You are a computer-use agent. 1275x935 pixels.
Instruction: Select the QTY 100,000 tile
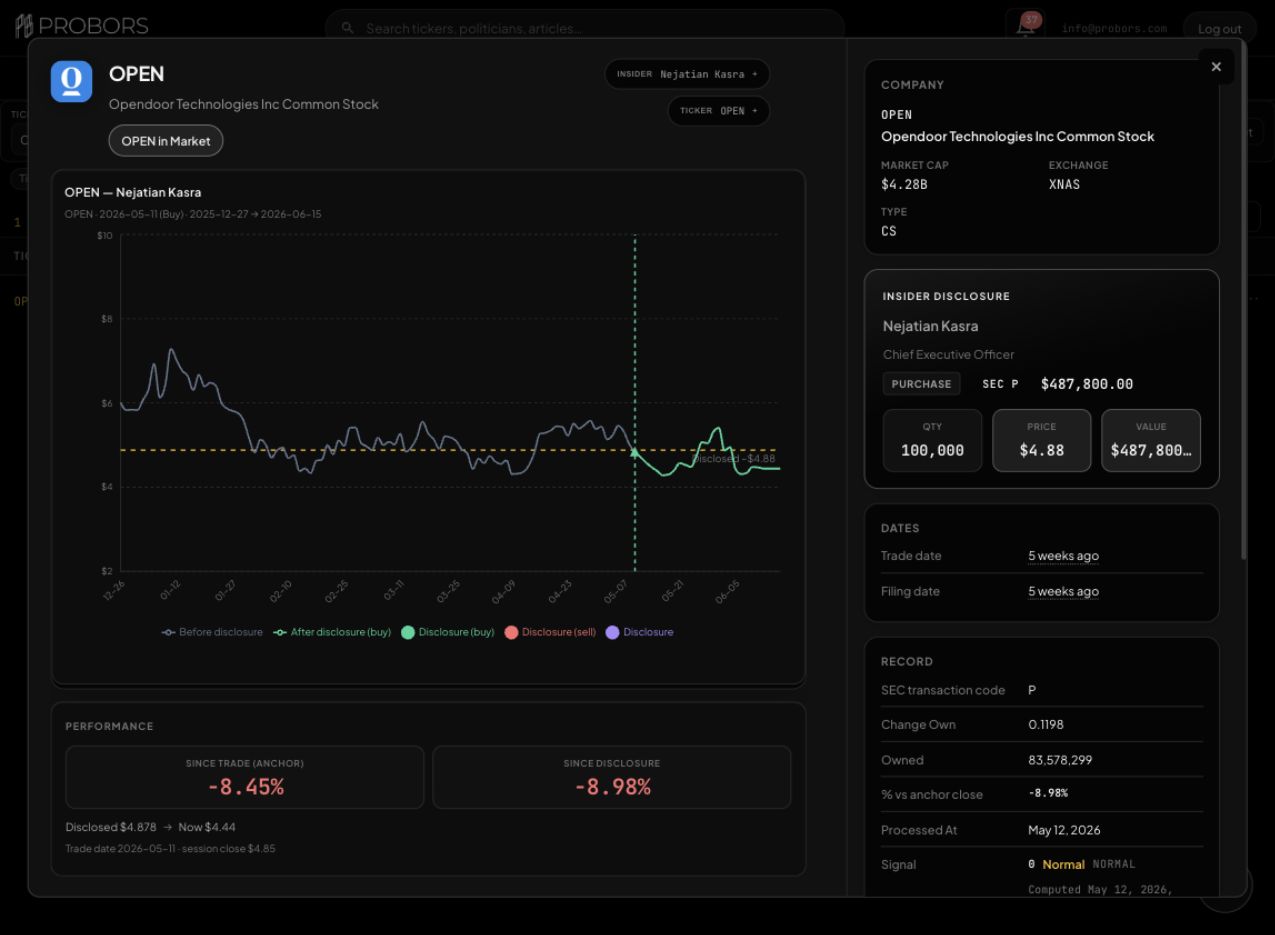point(932,440)
